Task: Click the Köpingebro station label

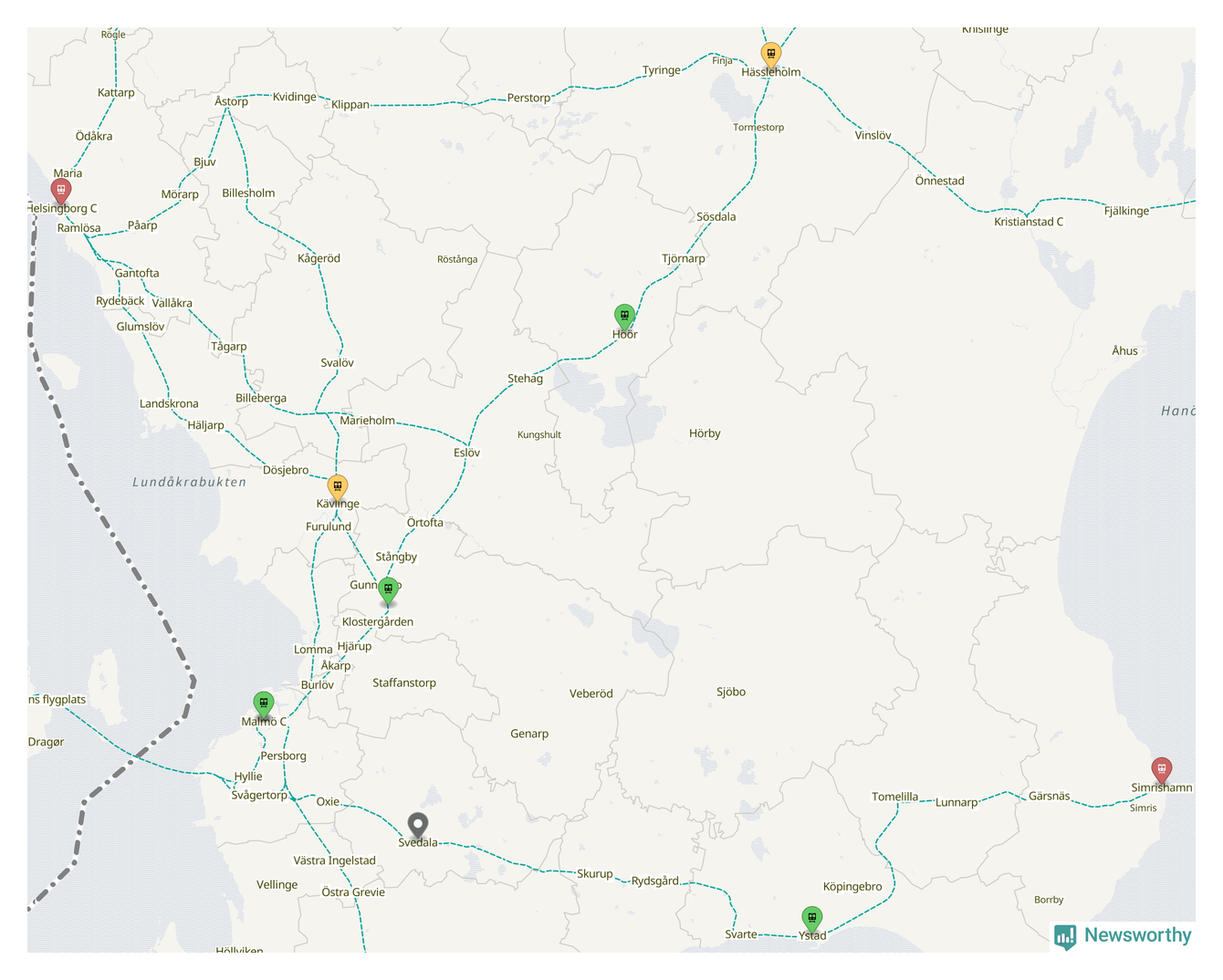Action: tap(852, 887)
